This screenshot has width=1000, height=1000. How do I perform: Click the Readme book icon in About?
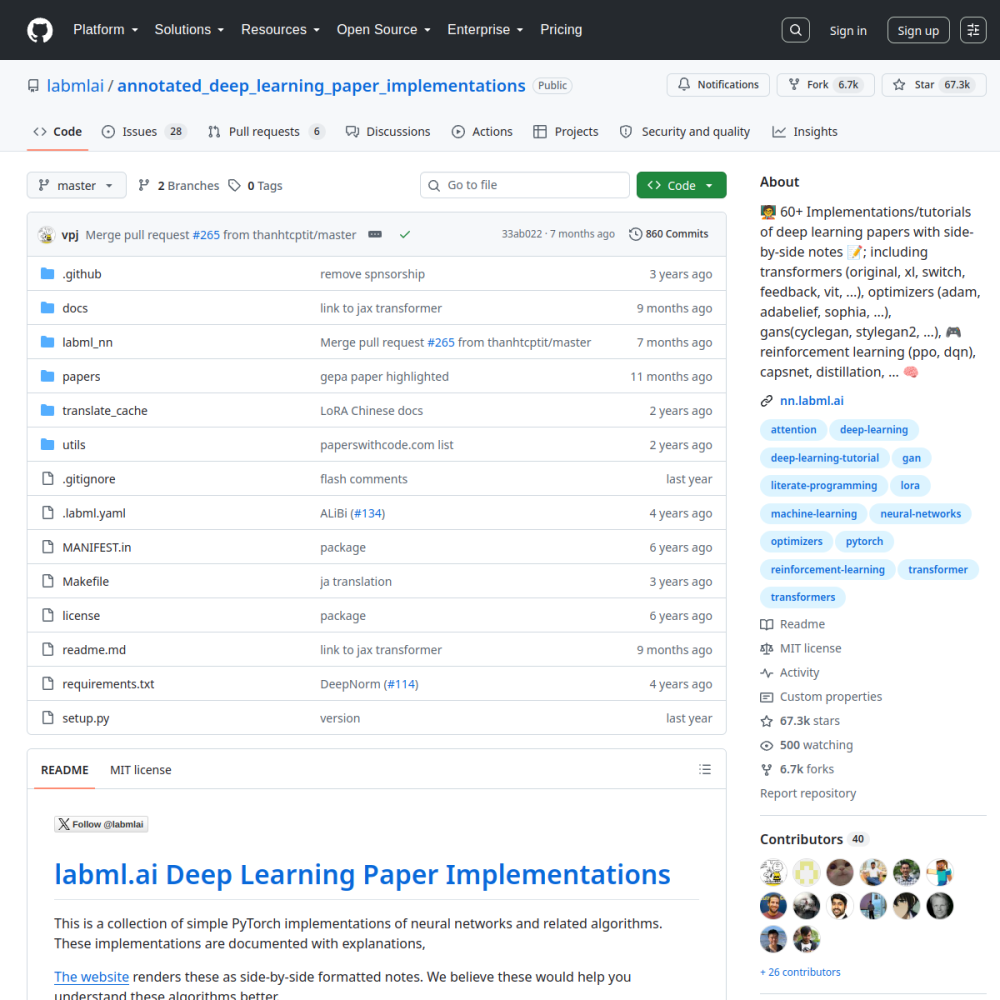point(767,624)
